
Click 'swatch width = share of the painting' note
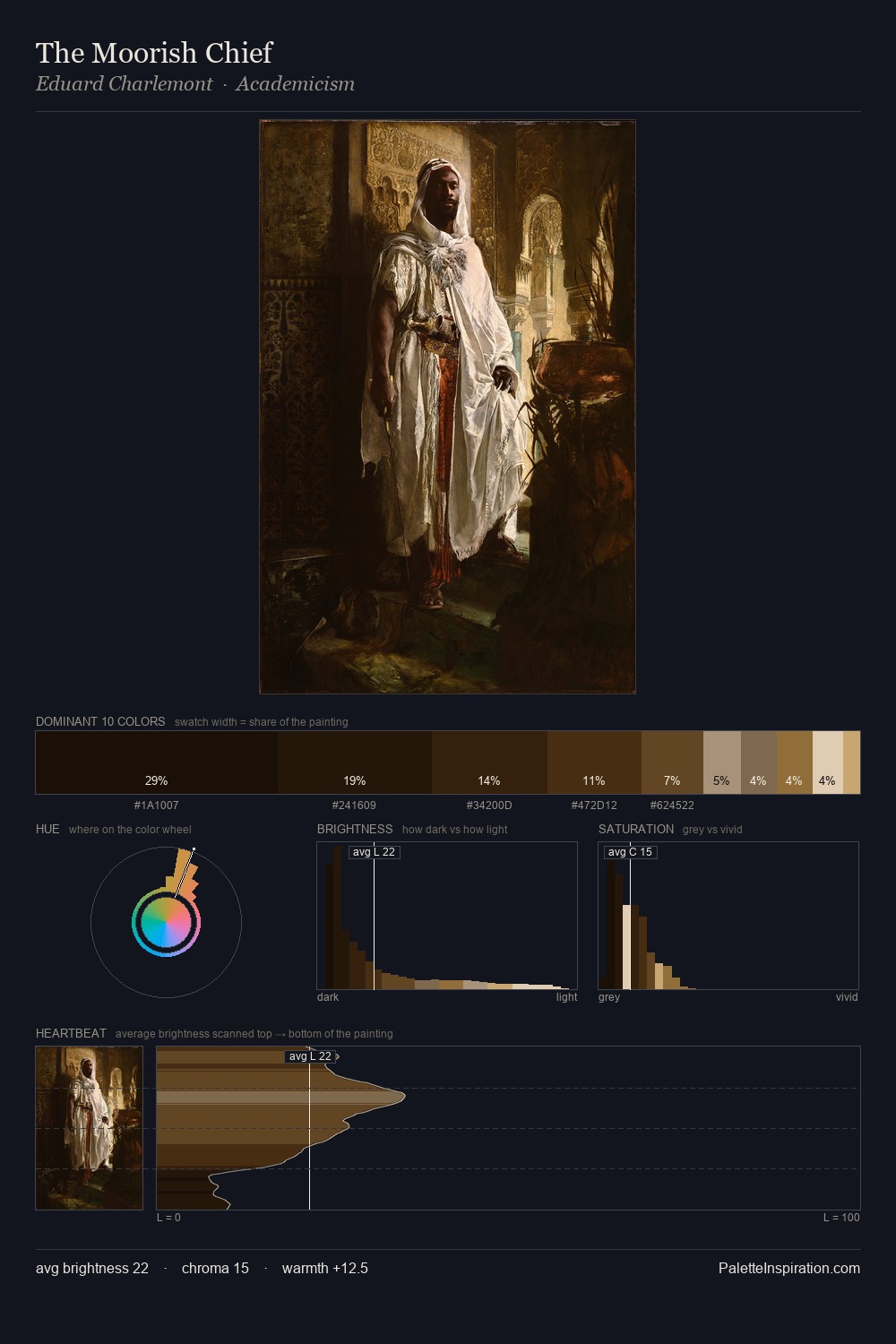click(x=262, y=722)
